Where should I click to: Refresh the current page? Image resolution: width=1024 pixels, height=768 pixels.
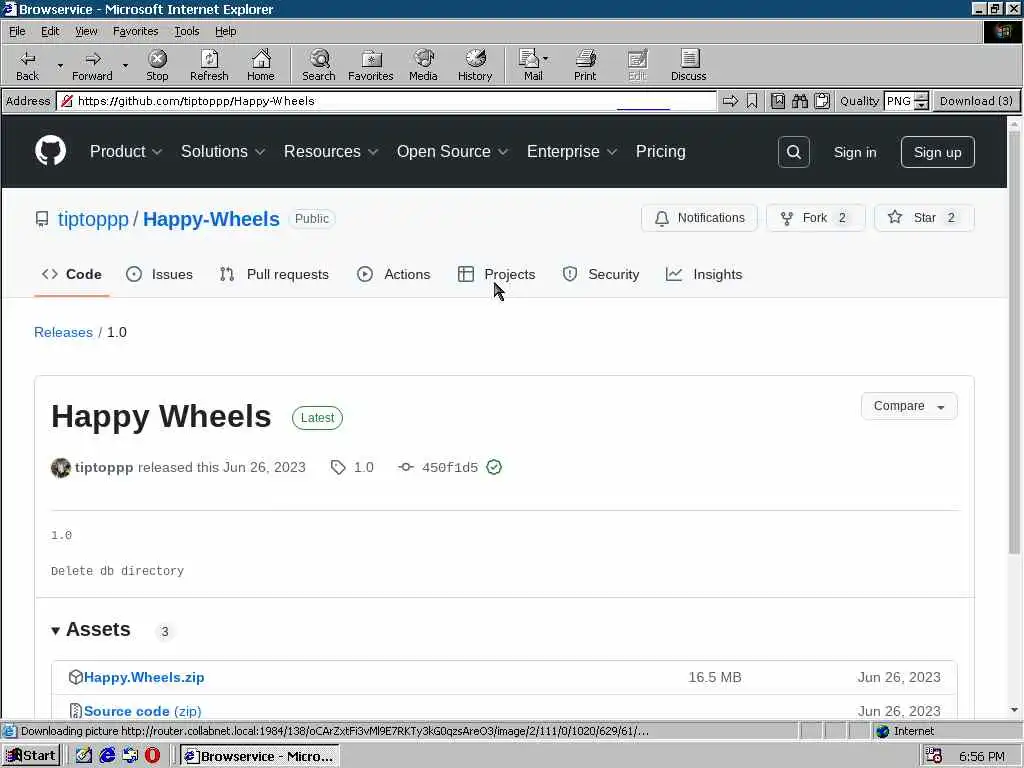point(209,65)
